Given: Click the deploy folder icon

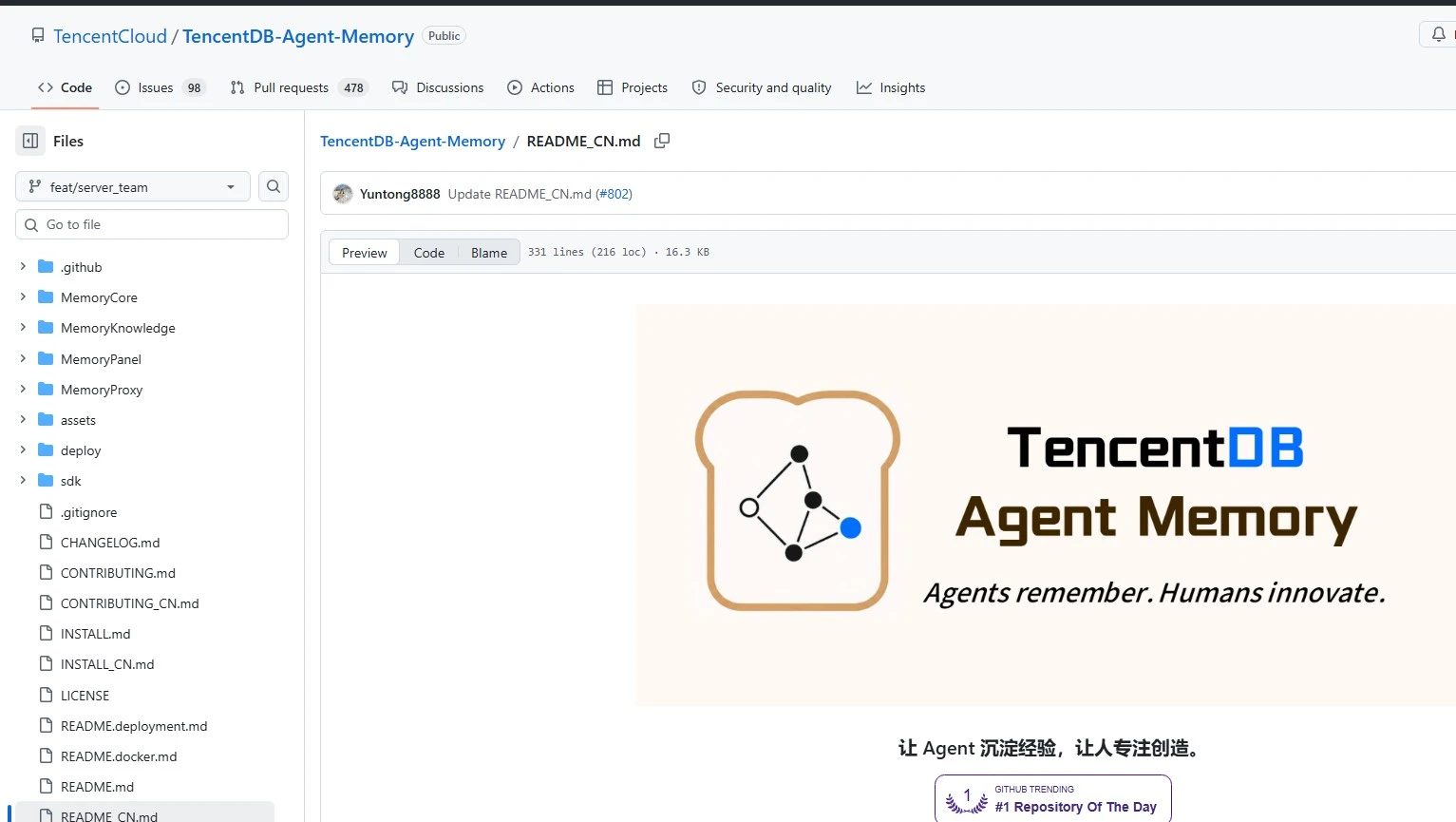Looking at the screenshot, I should tap(46, 450).
